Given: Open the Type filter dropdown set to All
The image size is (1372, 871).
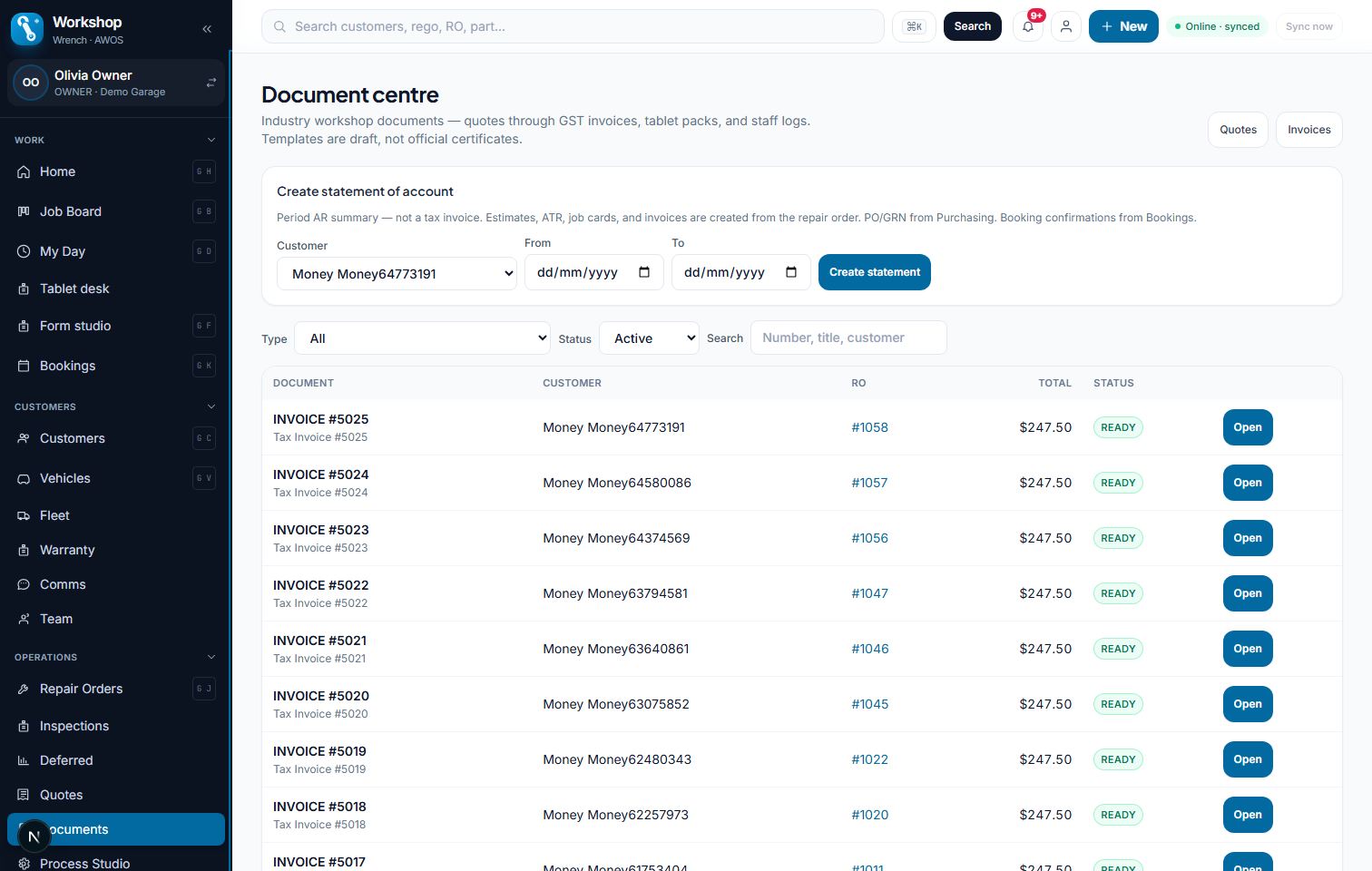Looking at the screenshot, I should click(x=422, y=338).
